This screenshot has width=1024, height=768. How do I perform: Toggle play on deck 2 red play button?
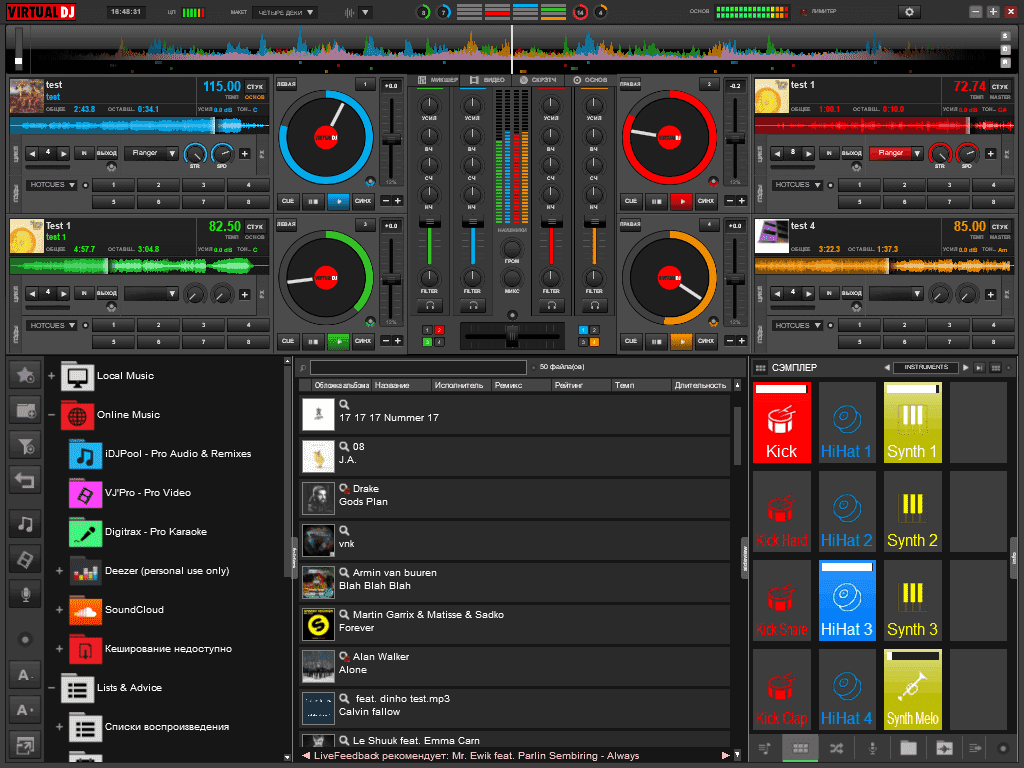(681, 201)
